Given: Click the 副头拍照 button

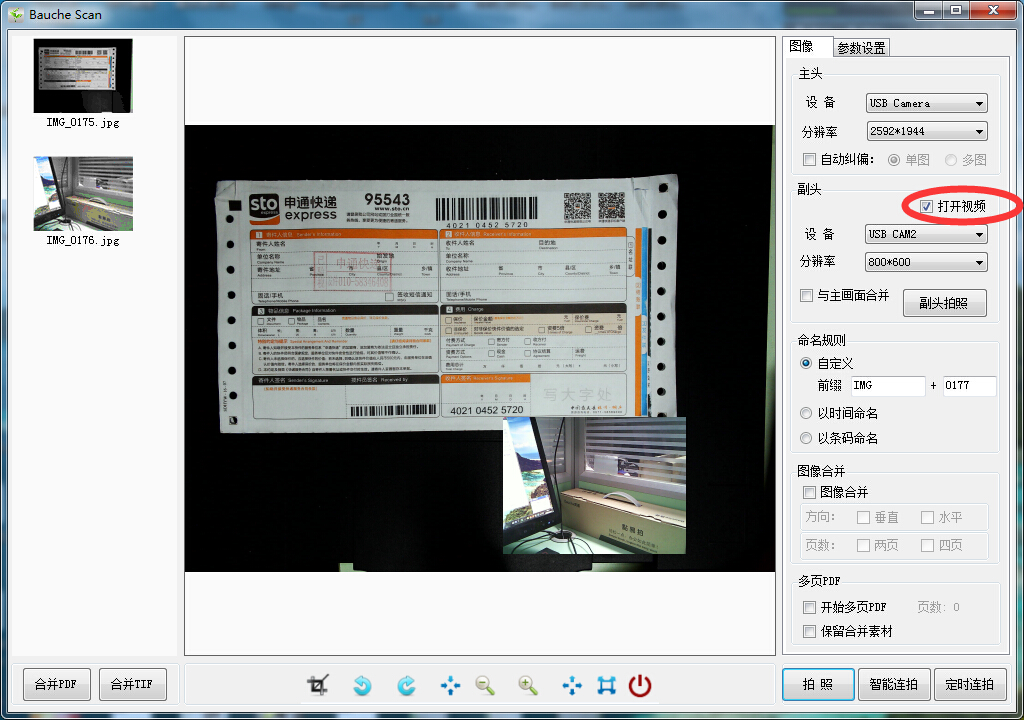Looking at the screenshot, I should coord(944,303).
